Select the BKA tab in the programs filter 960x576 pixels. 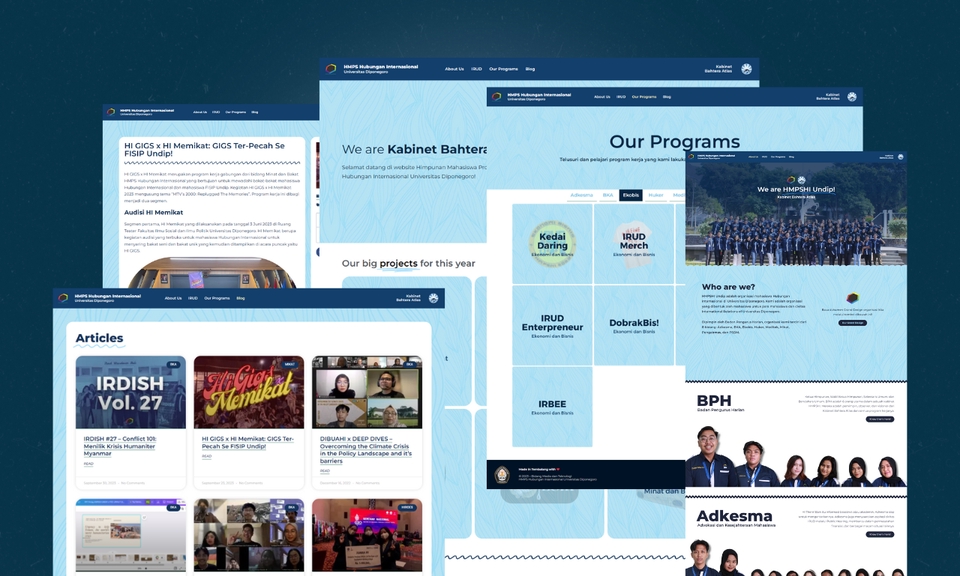click(607, 196)
